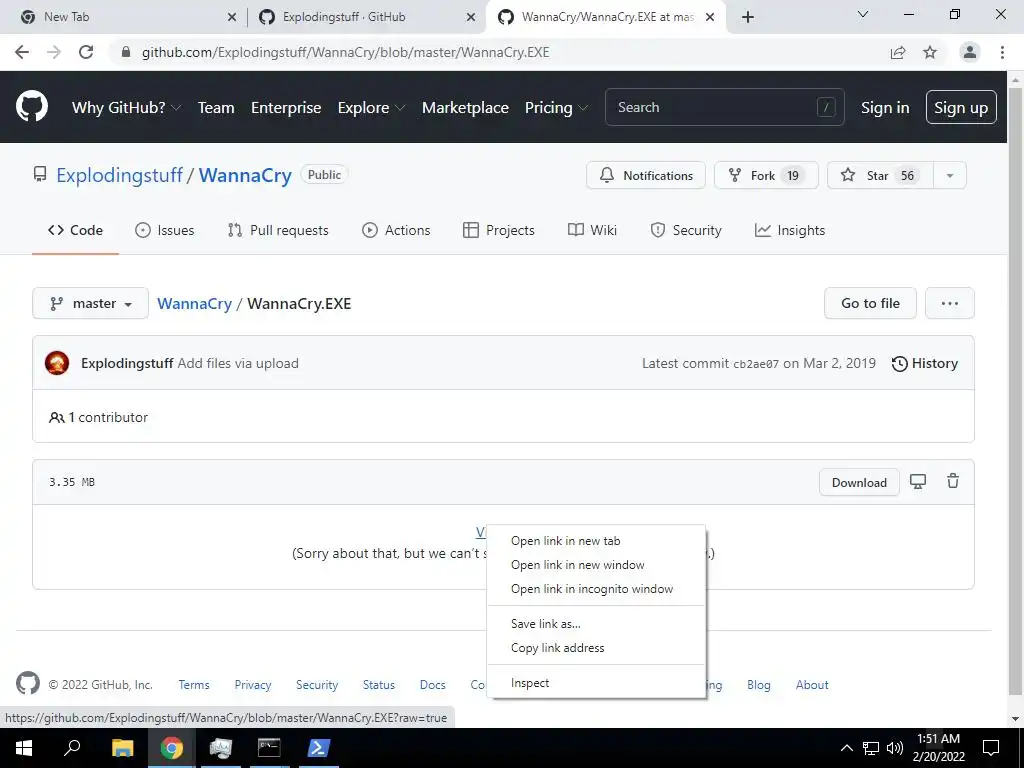The image size is (1024, 768).
Task: Select the Code repository tab
Action: pos(75,230)
